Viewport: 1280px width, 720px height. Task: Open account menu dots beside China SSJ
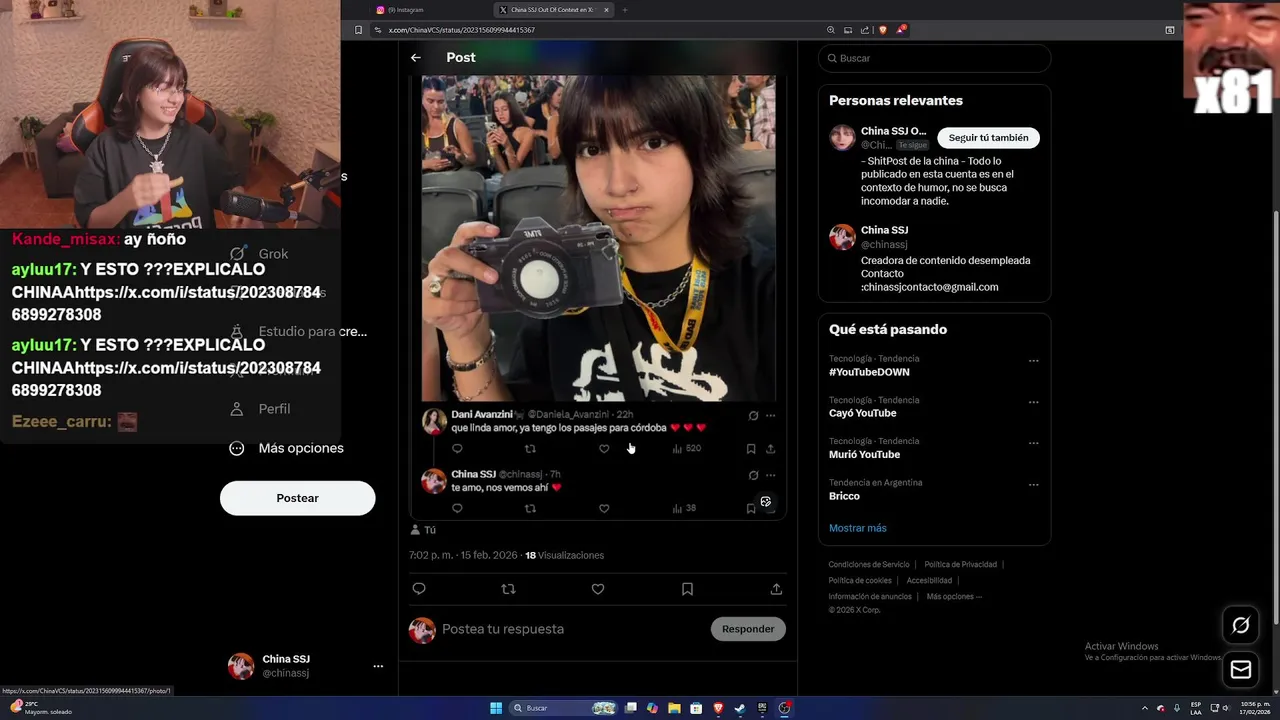click(x=378, y=666)
